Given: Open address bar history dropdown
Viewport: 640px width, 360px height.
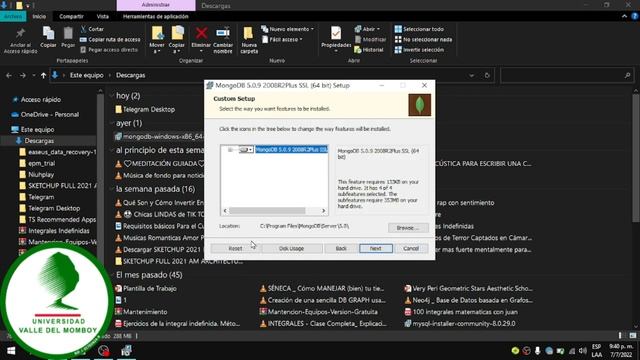Looking at the screenshot, I should 471,76.
